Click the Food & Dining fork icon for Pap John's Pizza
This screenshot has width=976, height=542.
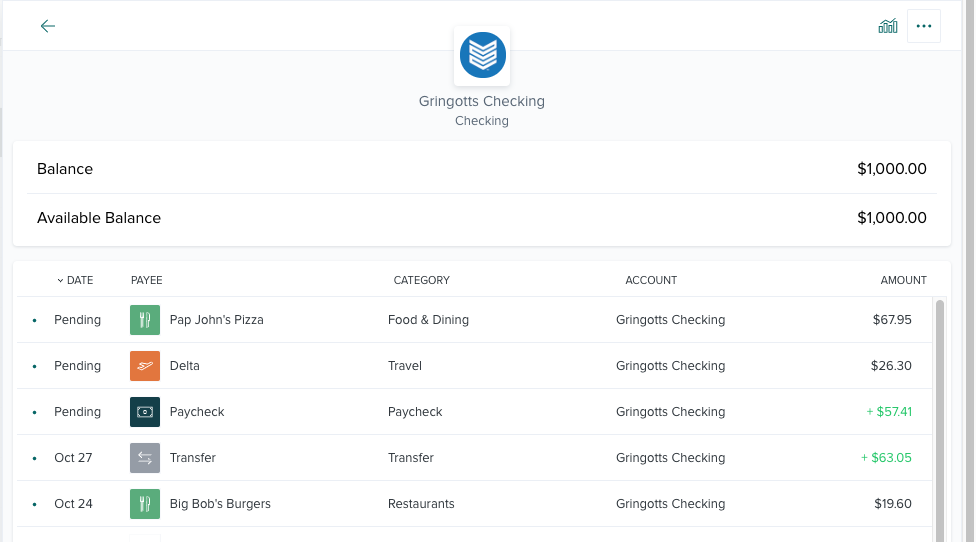[145, 320]
